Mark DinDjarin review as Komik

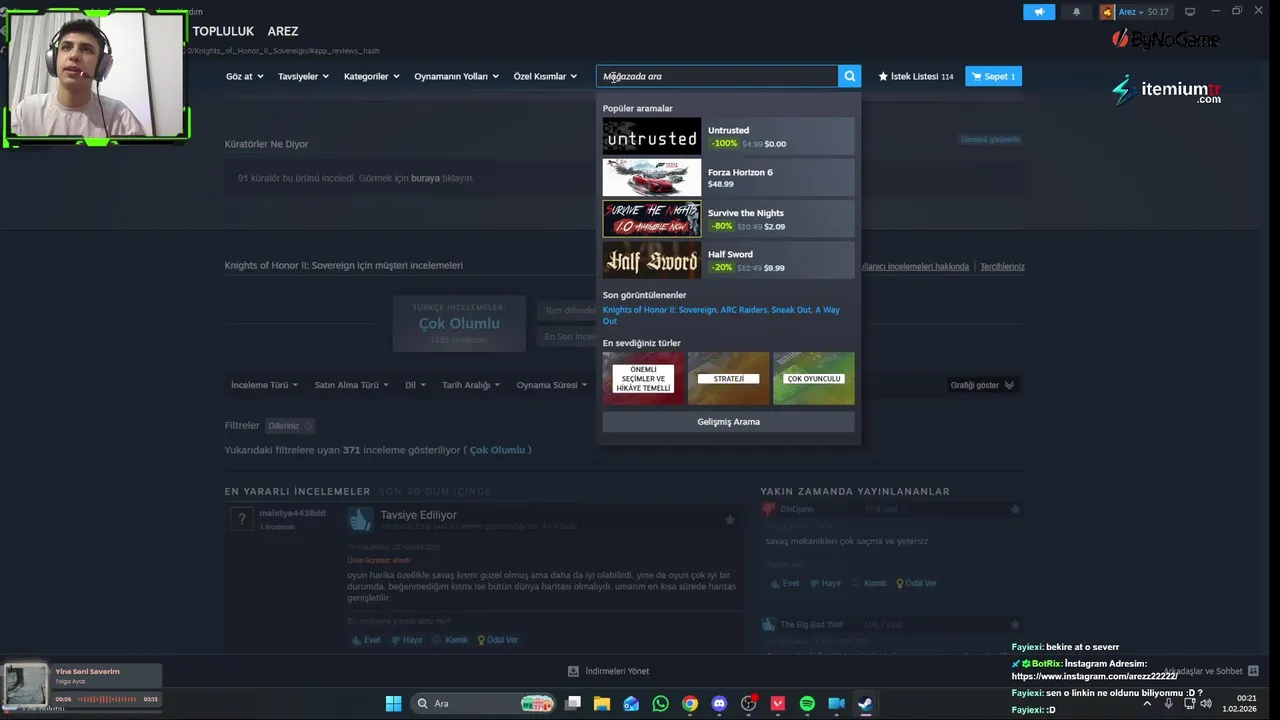[x=868, y=583]
